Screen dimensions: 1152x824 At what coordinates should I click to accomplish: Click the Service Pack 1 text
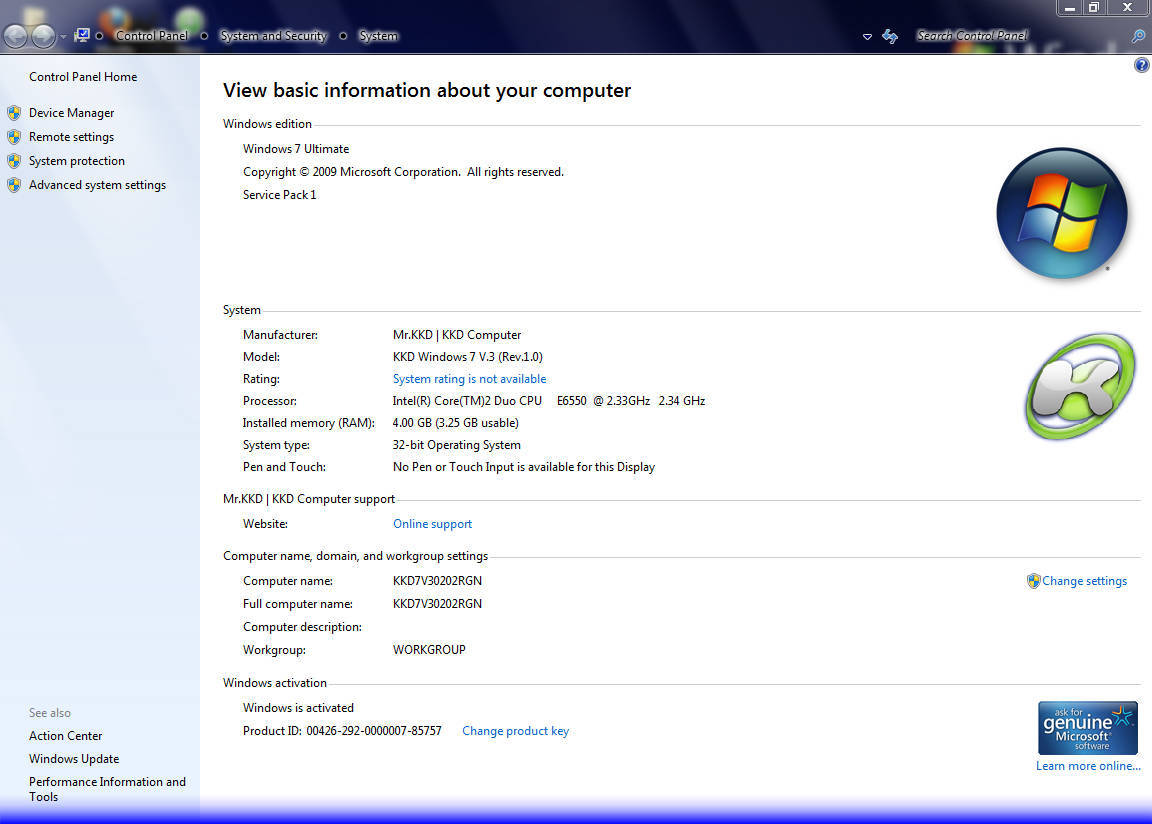pyautogui.click(x=279, y=195)
